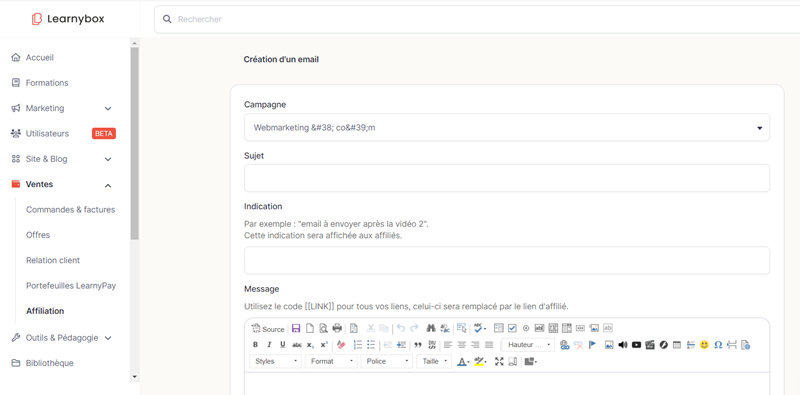The width and height of the screenshot is (800, 395).
Task: Open the yellow background highlight color picker
Action: click(x=480, y=361)
